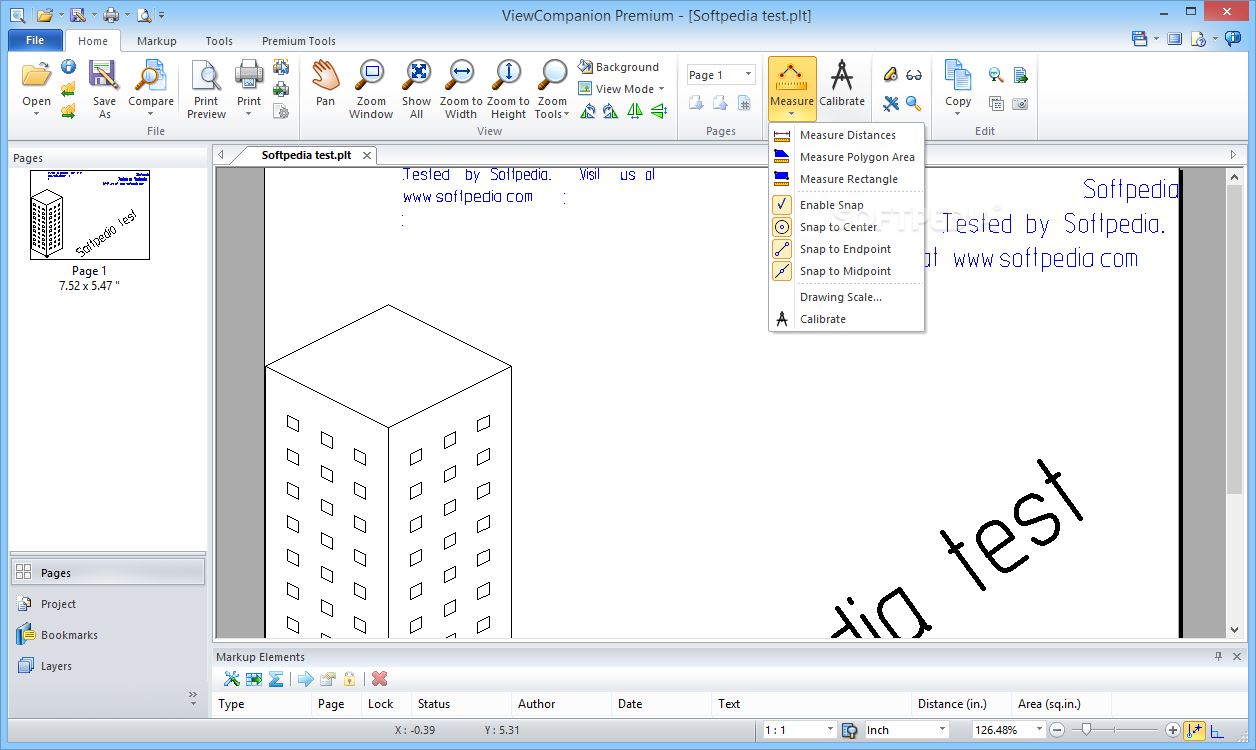Click the Measure ribbon button
Viewport: 1256px width, 750px height.
[792, 88]
